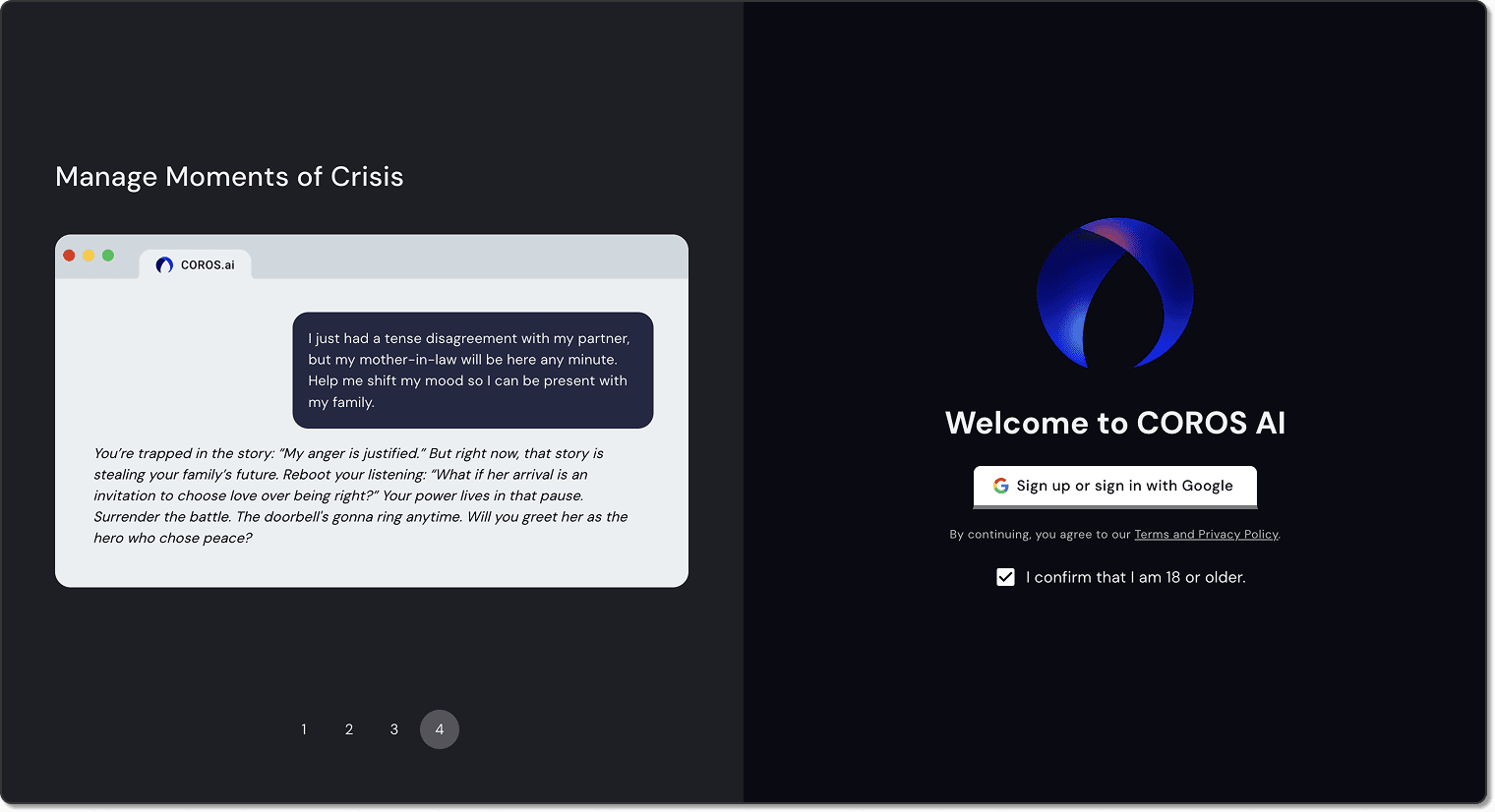
Task: Click the user message about tense disagreement
Action: (473, 371)
